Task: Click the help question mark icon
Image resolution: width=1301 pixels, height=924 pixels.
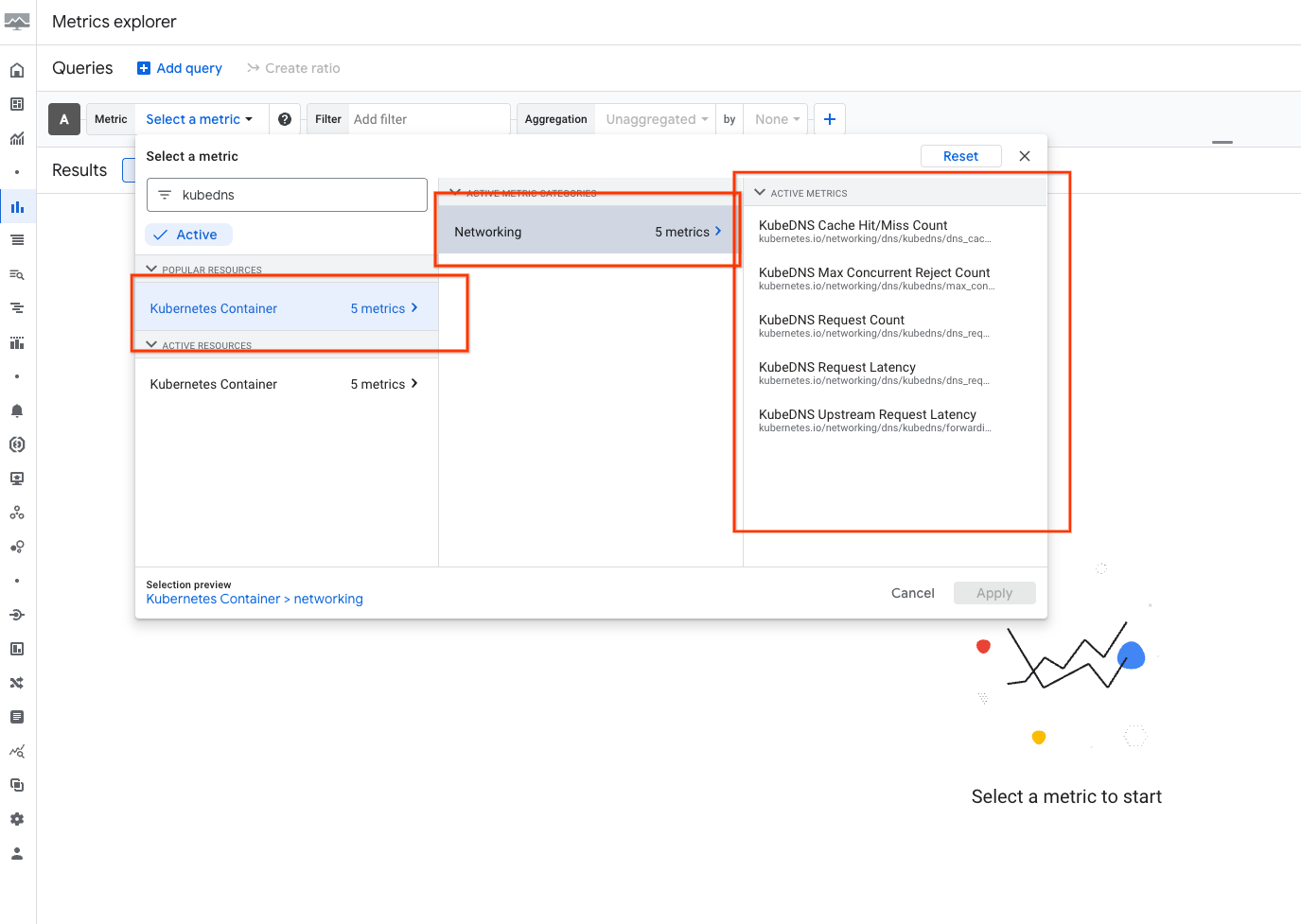Action: point(285,119)
